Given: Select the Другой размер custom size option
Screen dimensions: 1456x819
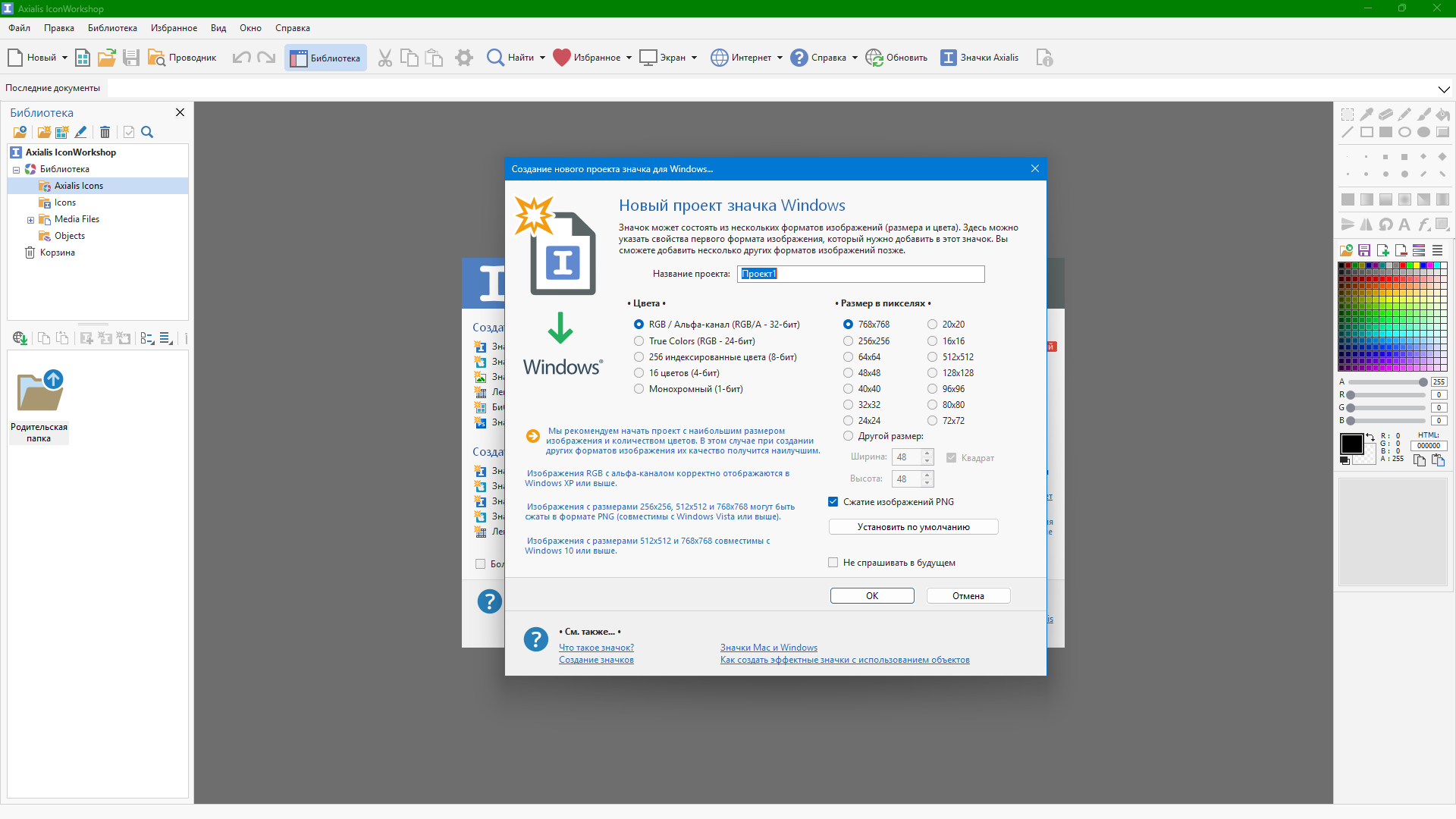Looking at the screenshot, I should 883,436.
